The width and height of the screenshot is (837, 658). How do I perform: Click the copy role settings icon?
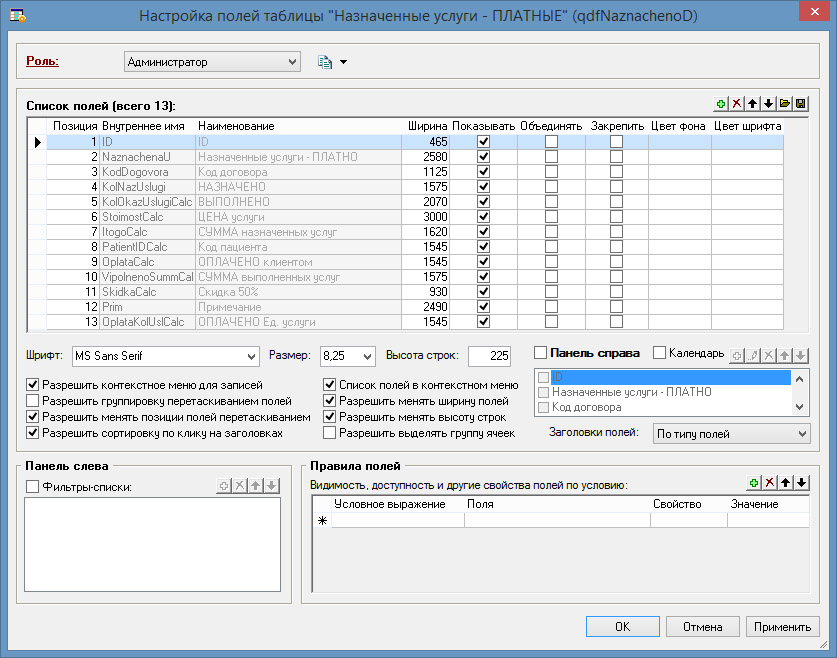click(x=325, y=62)
